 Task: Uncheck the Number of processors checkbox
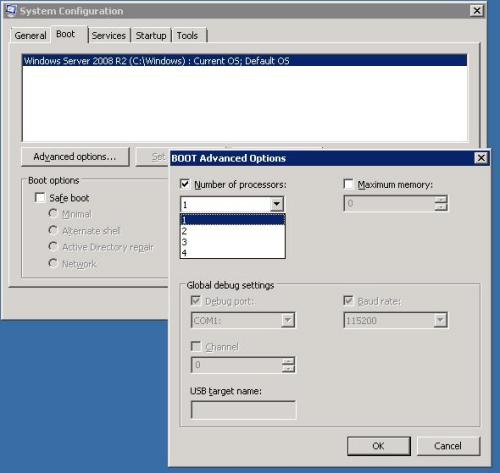pyautogui.click(x=185, y=184)
